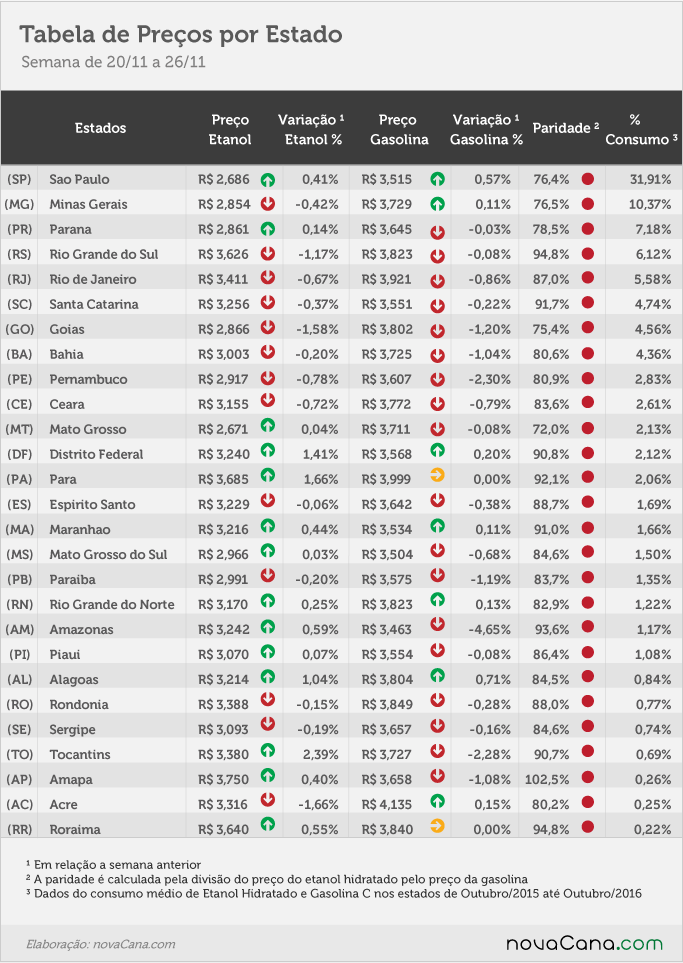Click Roraima's orange gasoline unchanged-arrow icon

click(x=437, y=825)
